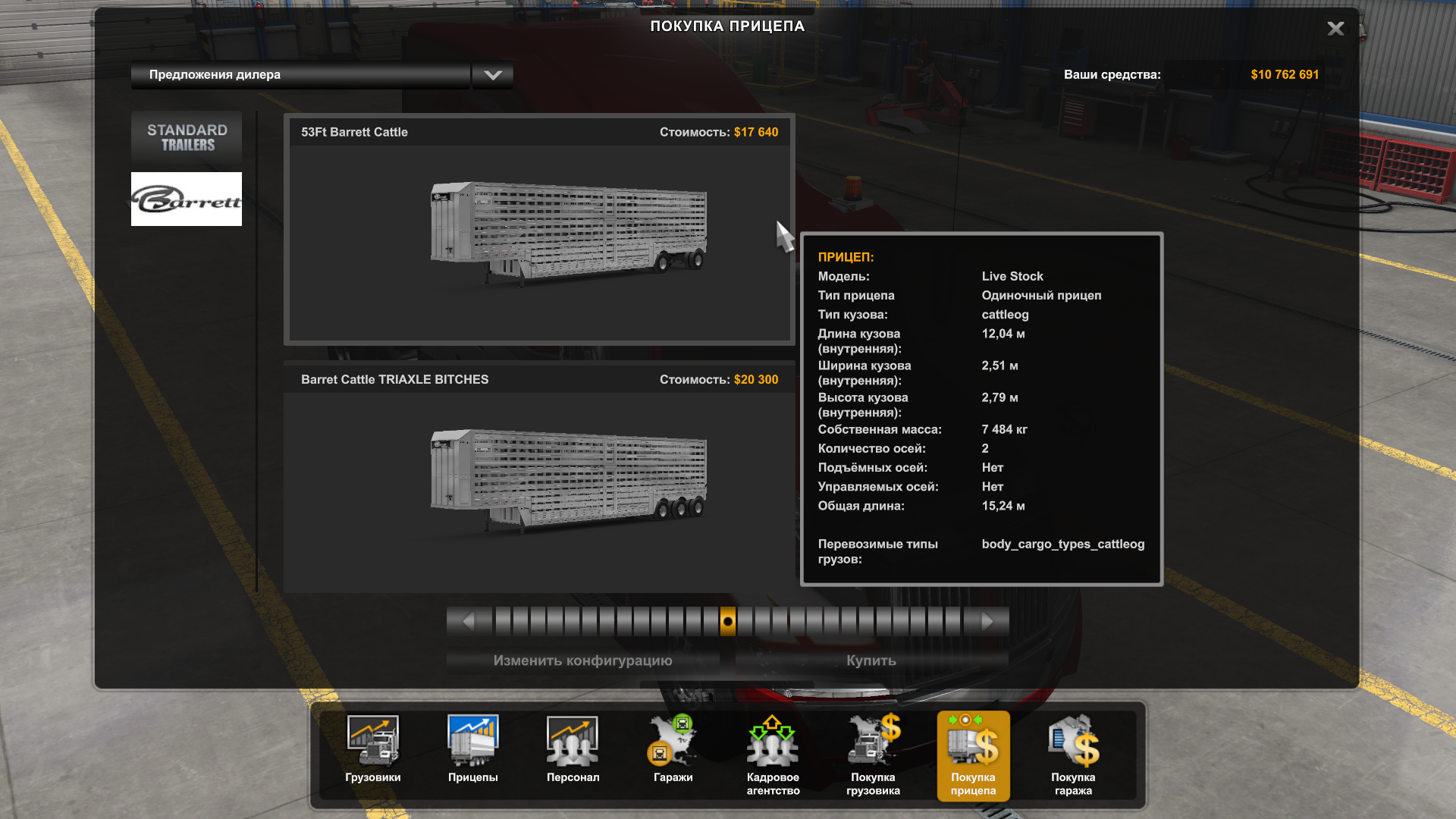Jump to the last page marker

pos(952,622)
